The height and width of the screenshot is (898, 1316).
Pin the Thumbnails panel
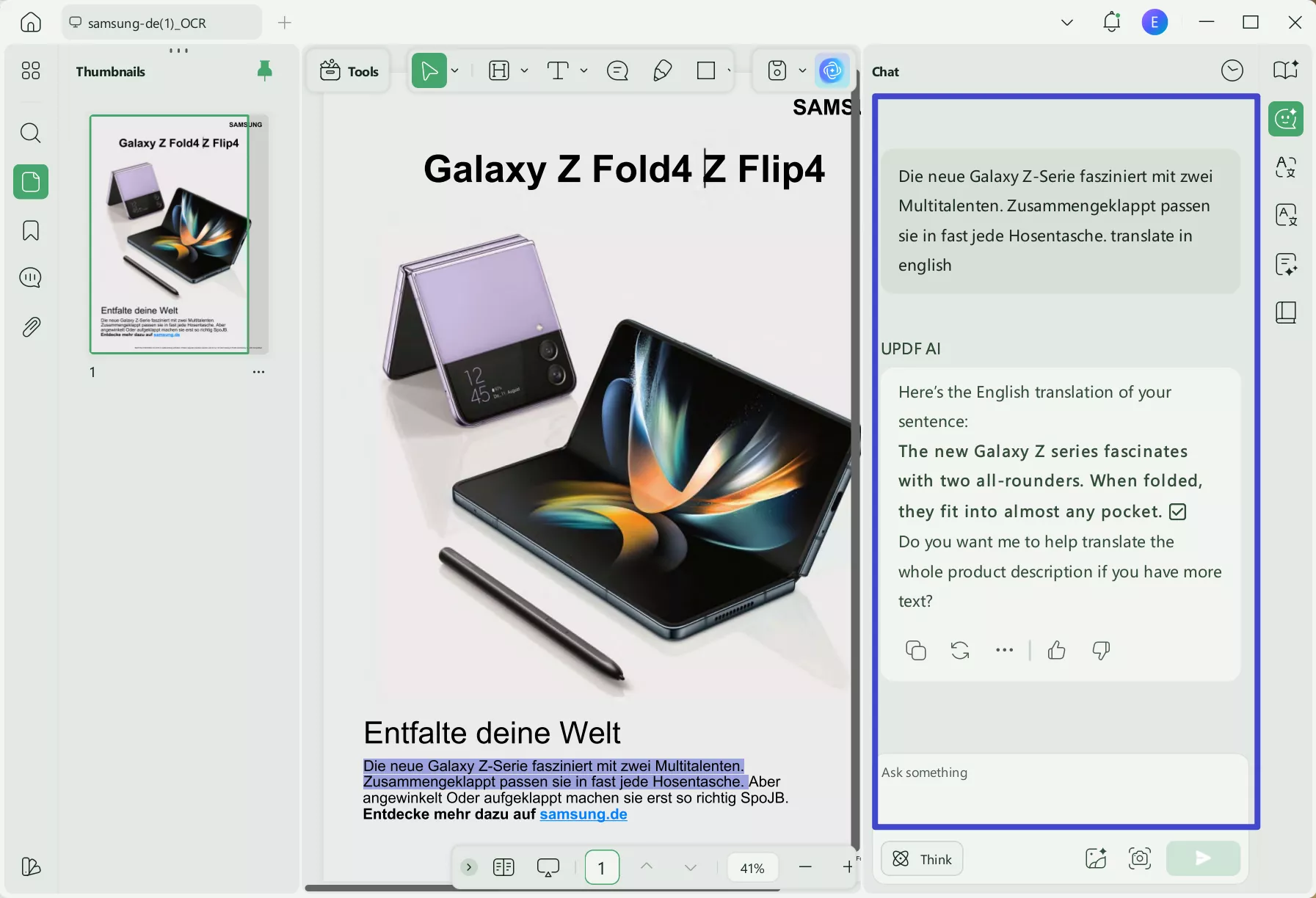tap(265, 70)
